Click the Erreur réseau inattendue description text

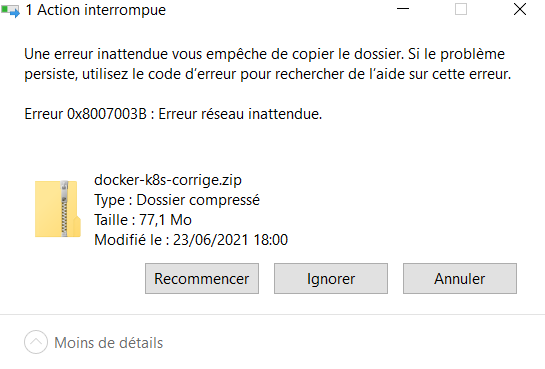(240, 114)
